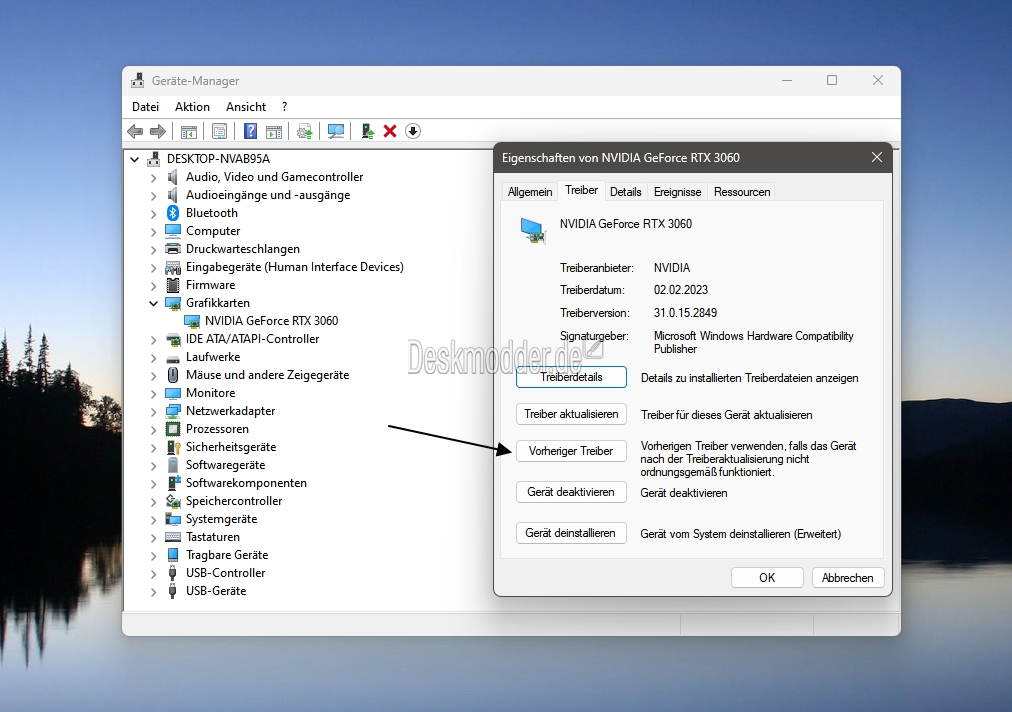Select the Monitore category icon
The image size is (1012, 712).
click(x=173, y=393)
